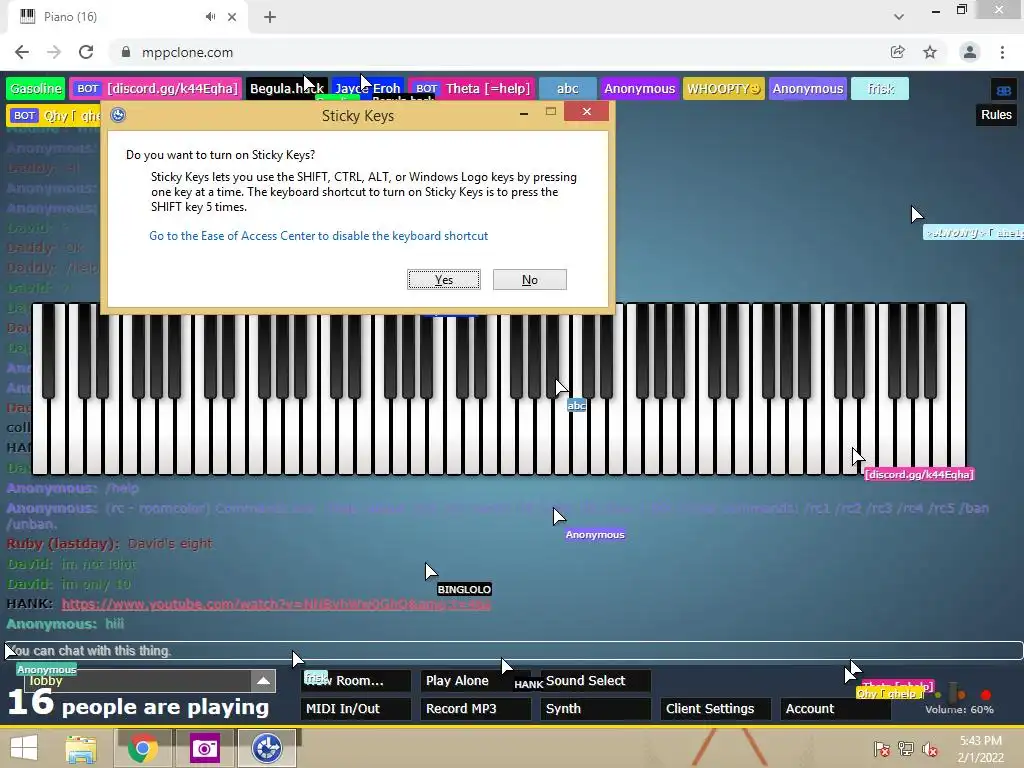1024x768 pixels.
Task: Click the blue icon above Rules
Action: pos(1004,90)
